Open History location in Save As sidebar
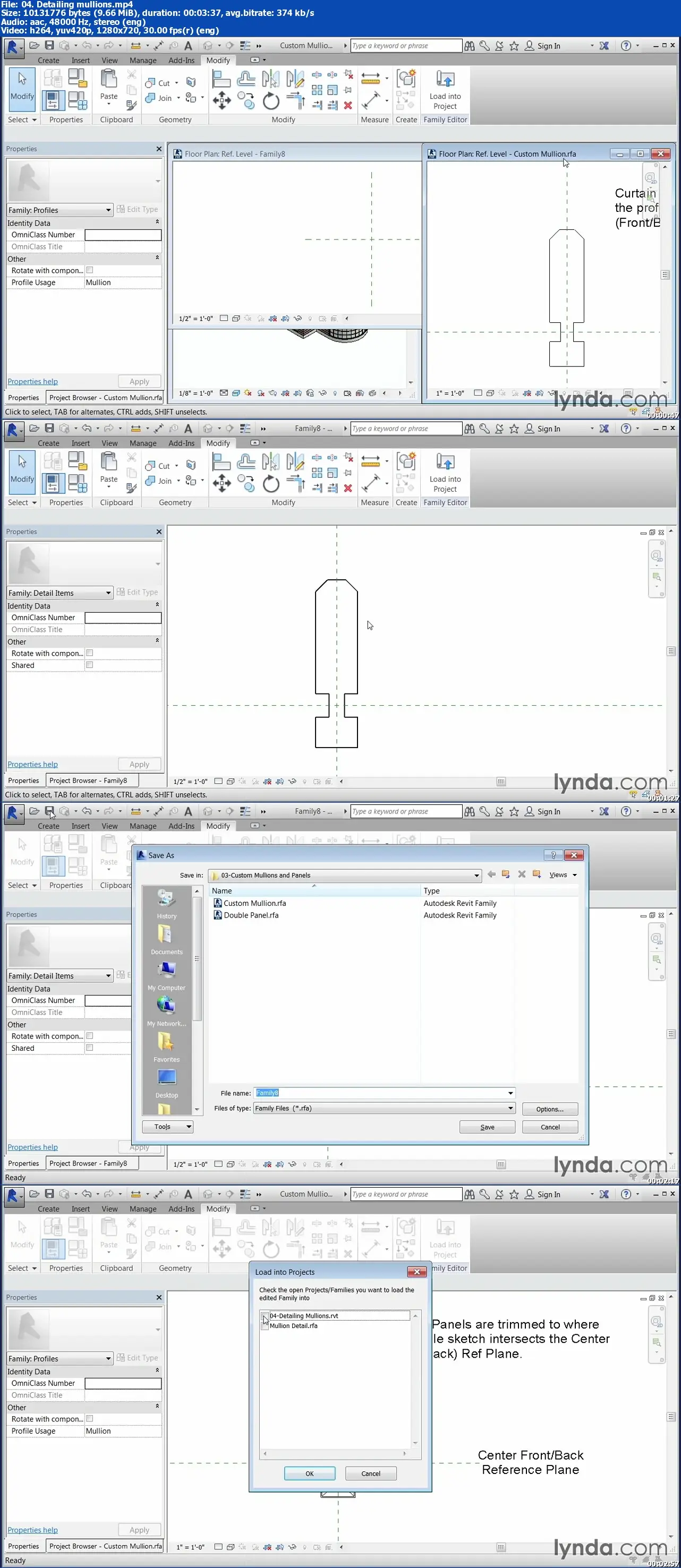 [x=166, y=904]
